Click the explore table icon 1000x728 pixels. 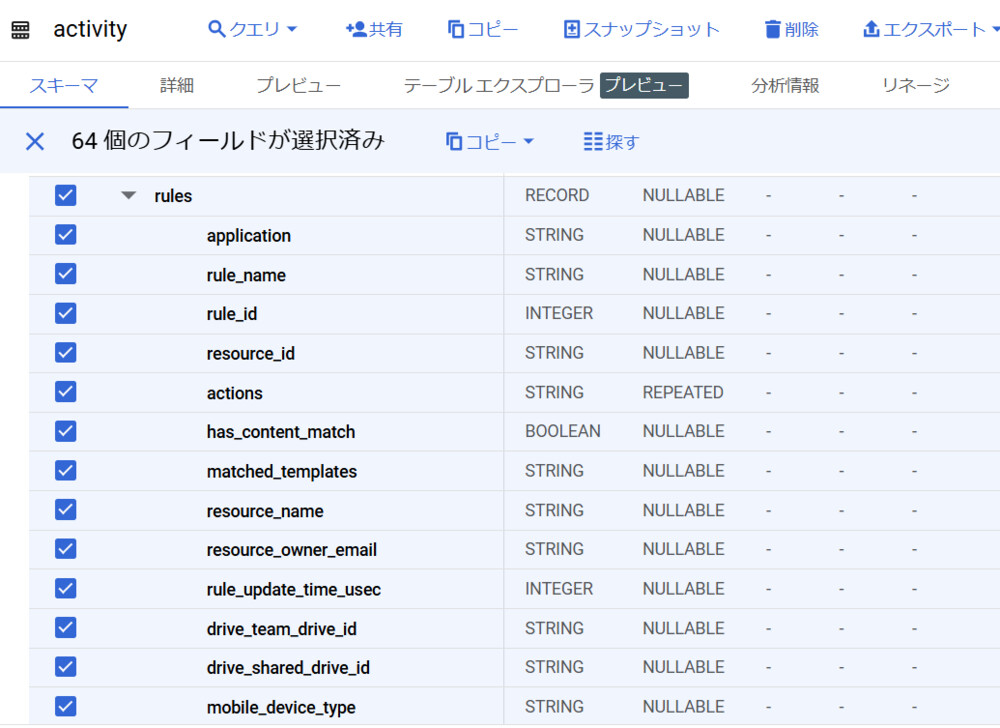[594, 141]
